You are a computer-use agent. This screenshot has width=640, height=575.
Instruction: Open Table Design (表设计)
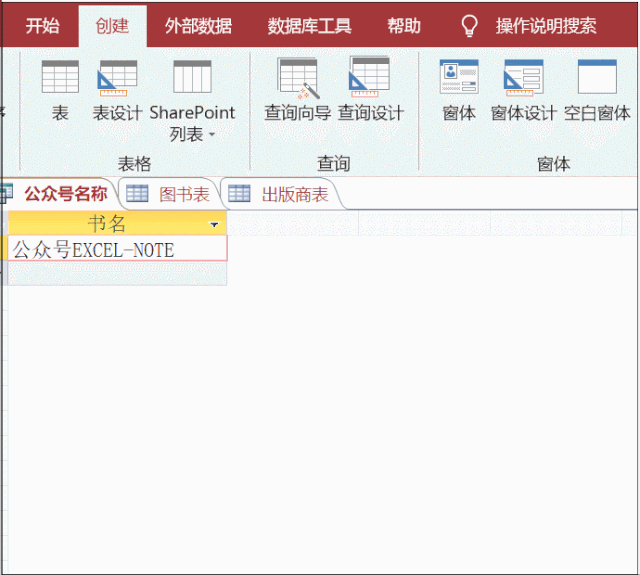[x=118, y=90]
